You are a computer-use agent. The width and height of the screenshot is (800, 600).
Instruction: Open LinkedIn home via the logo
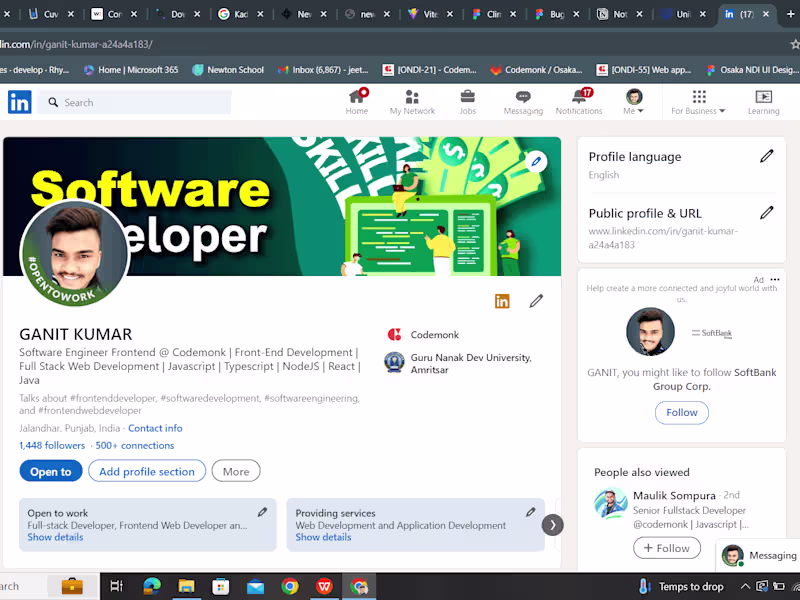coord(19,102)
